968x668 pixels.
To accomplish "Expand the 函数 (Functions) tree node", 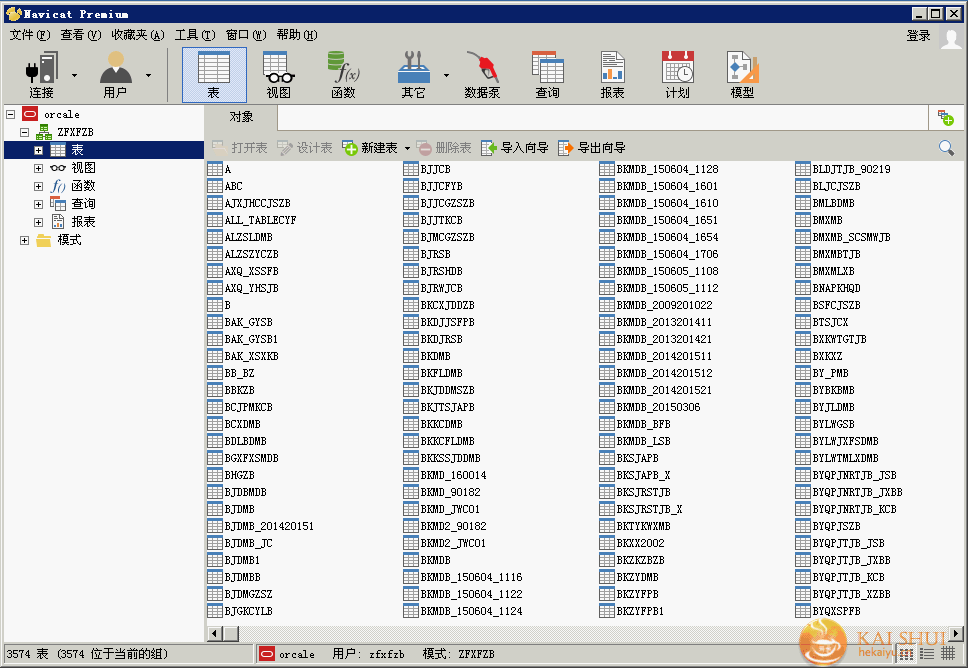I will click(x=38, y=186).
